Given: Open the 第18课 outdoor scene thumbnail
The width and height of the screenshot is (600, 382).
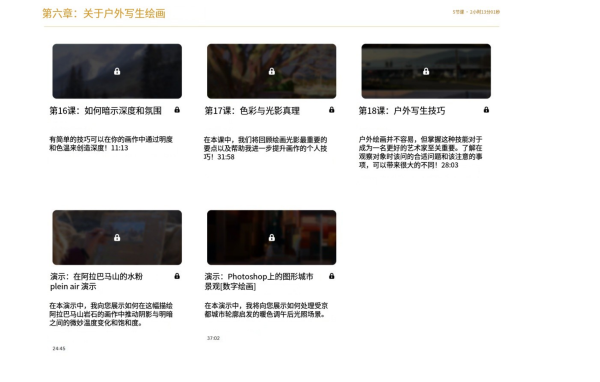Looking at the screenshot, I should coord(426,71).
